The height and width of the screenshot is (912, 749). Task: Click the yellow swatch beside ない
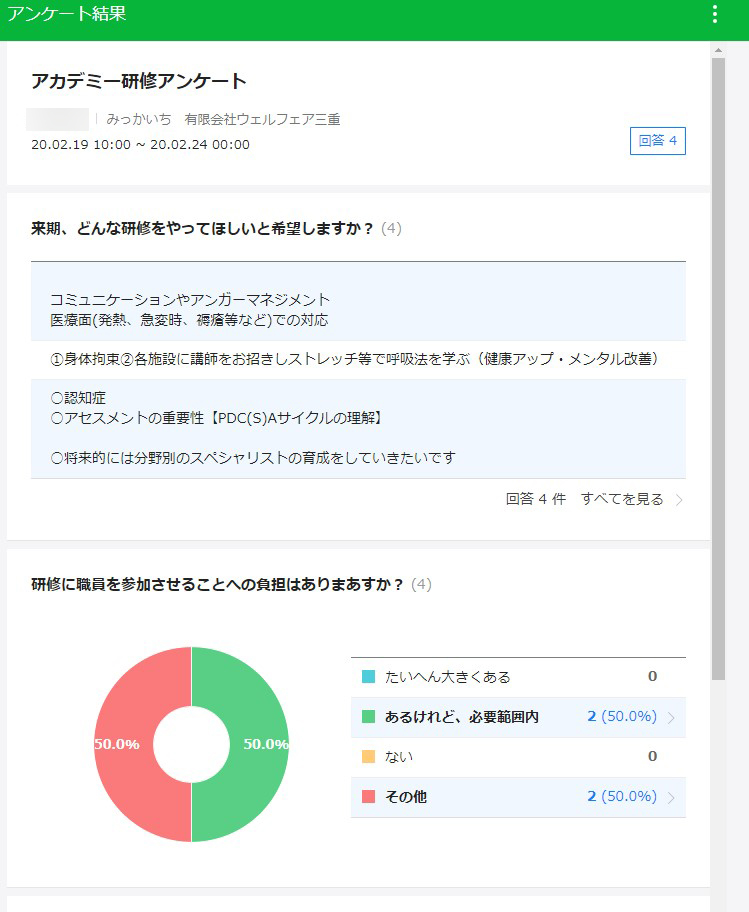click(368, 757)
